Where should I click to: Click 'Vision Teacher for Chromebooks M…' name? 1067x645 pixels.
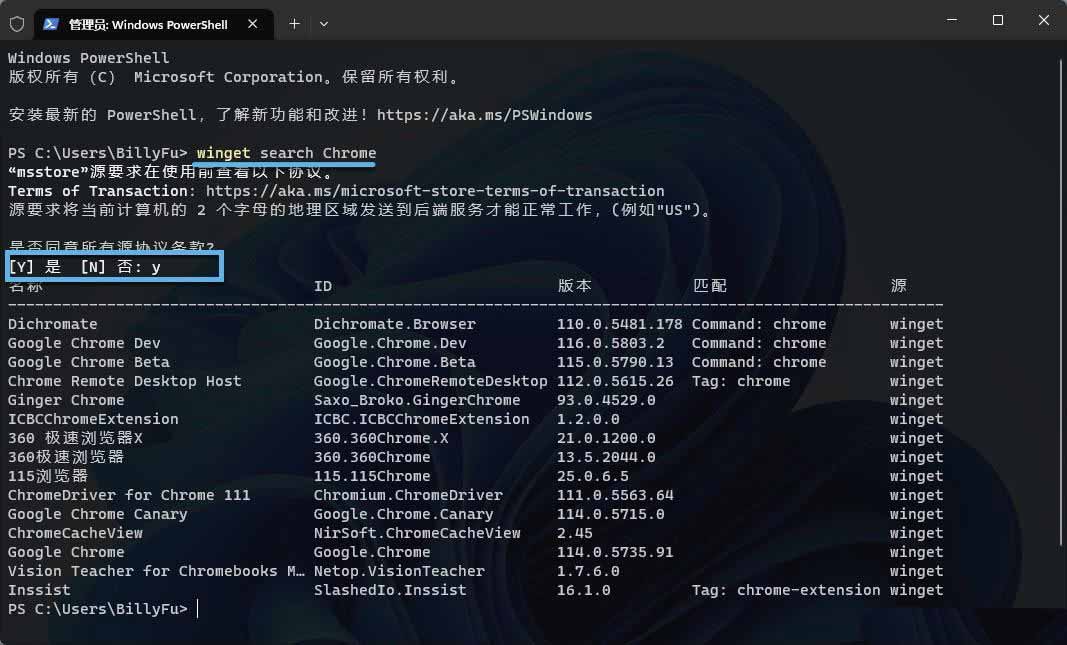pos(157,572)
